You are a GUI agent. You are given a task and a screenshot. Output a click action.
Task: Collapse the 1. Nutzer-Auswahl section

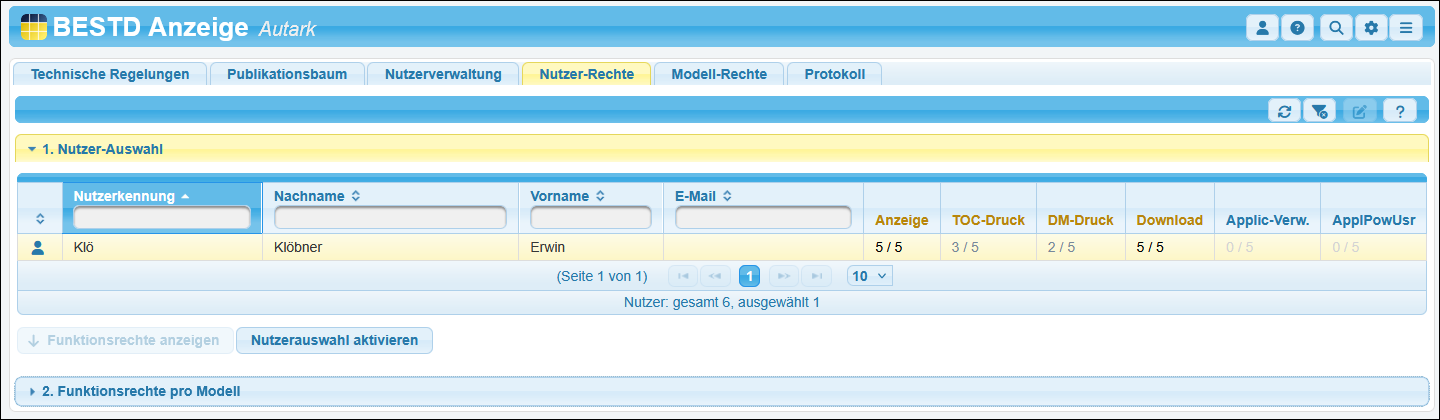click(x=32, y=149)
